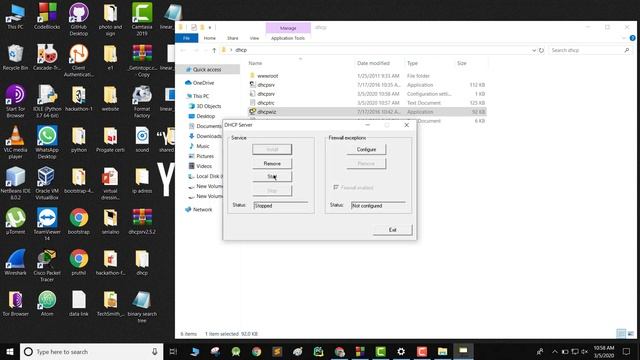Switch to the Share ribbon tab
The height and width of the screenshot is (360, 640).
pos(233,38)
